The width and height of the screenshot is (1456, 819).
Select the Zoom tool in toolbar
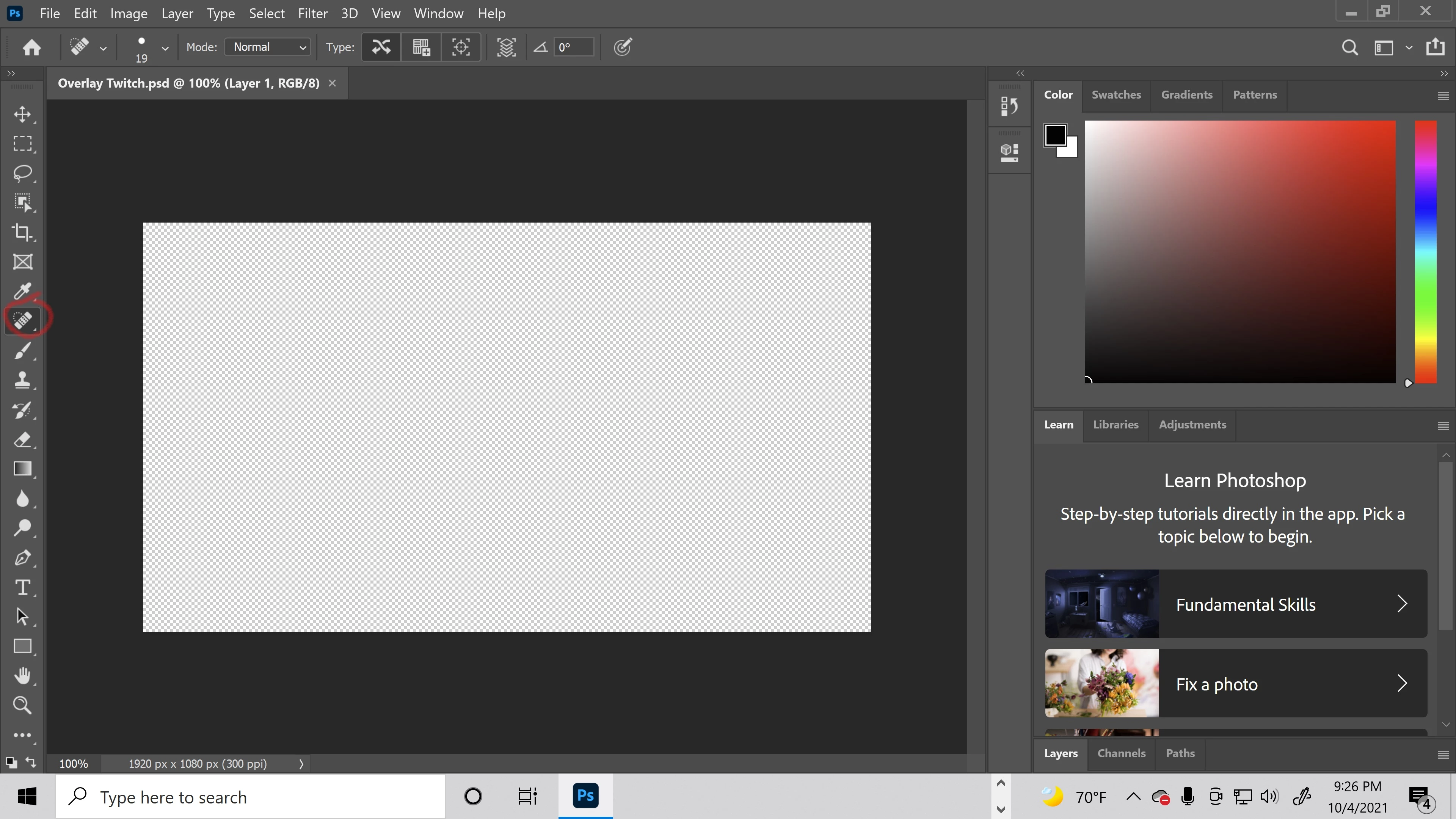(23, 705)
